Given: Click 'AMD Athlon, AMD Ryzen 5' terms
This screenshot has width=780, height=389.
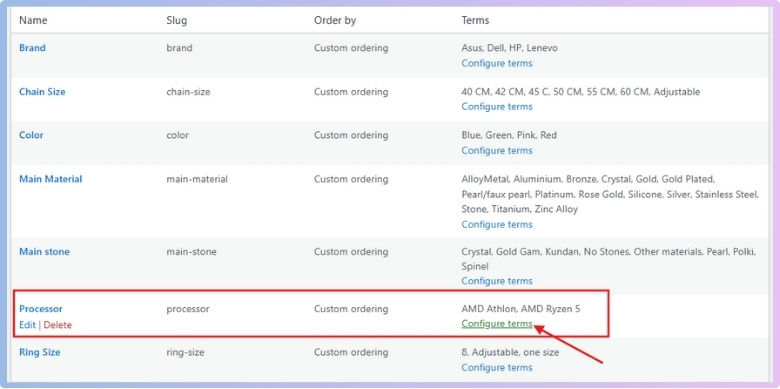Looking at the screenshot, I should point(521,309).
